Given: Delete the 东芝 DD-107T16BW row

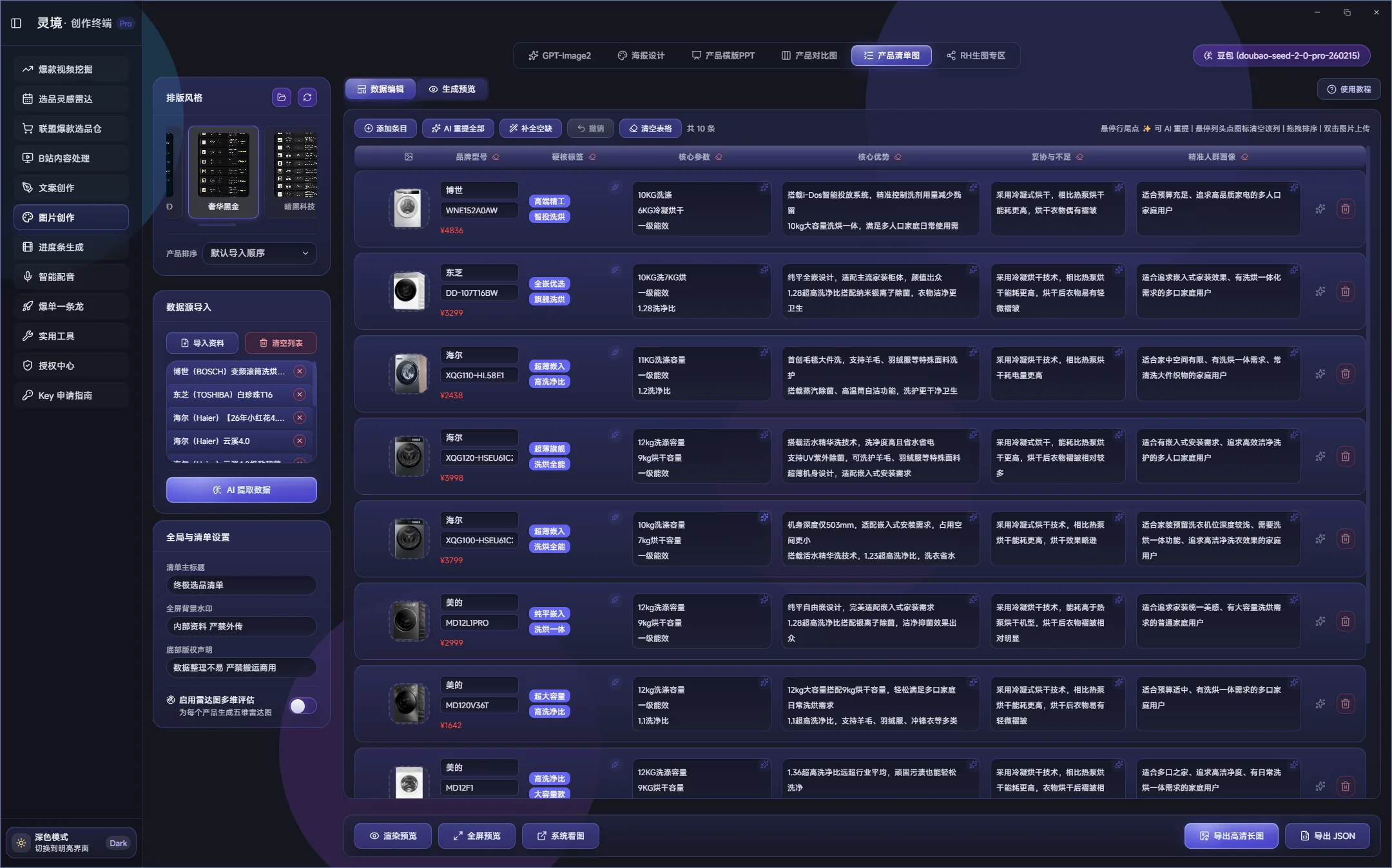Looking at the screenshot, I should [1346, 291].
